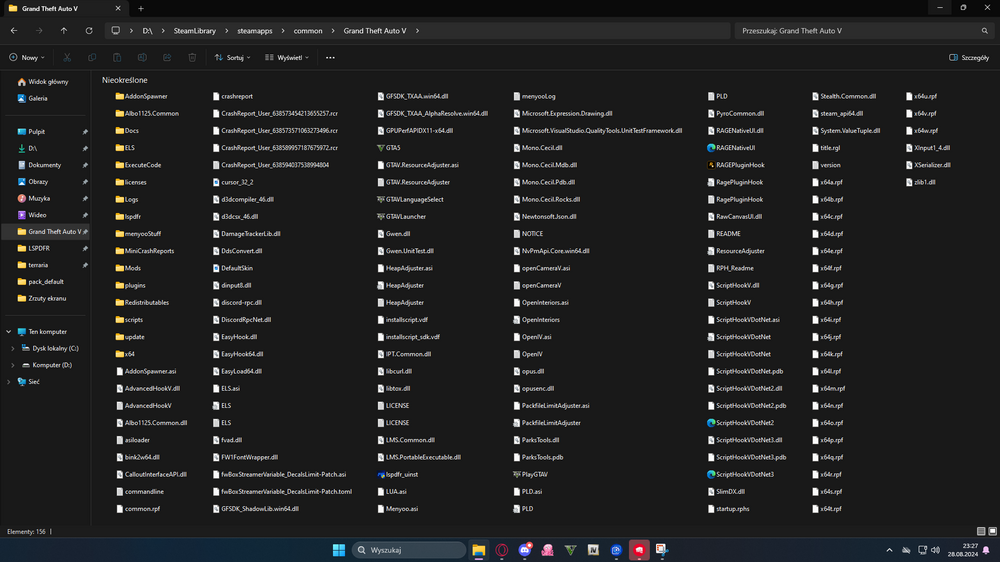The image size is (1000, 562).
Task: Open Discord from the taskbar
Action: 525,550
